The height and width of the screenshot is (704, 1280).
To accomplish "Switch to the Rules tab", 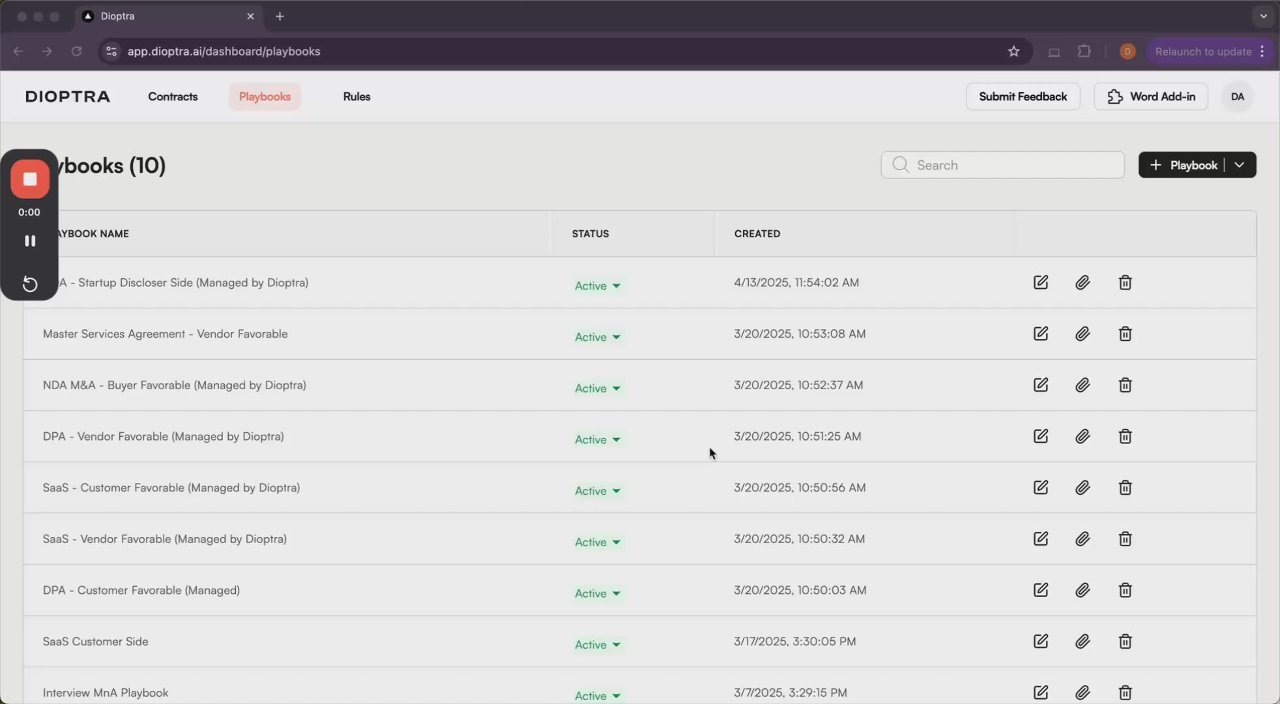I will (357, 97).
